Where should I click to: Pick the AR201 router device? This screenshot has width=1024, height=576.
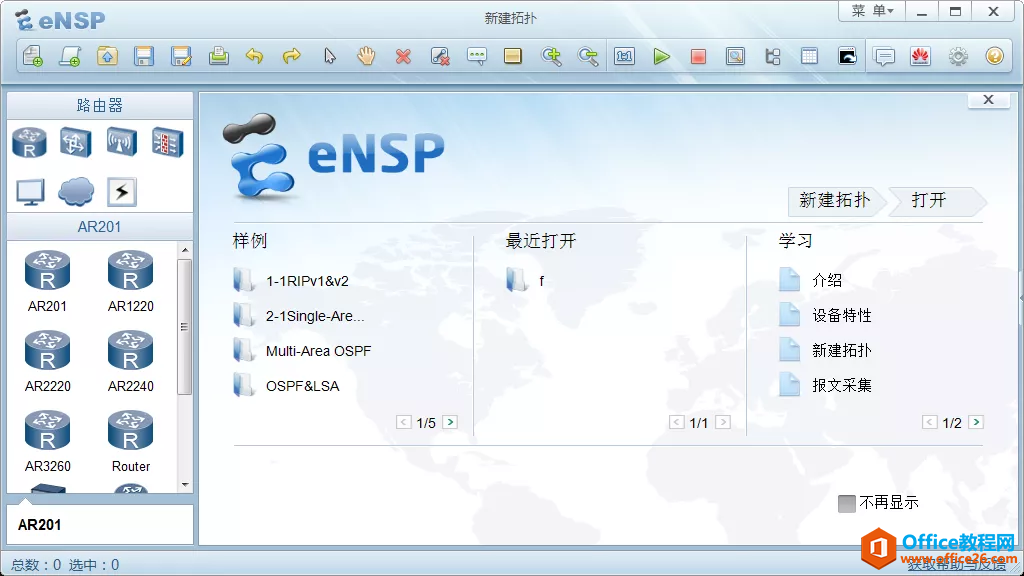47,281
